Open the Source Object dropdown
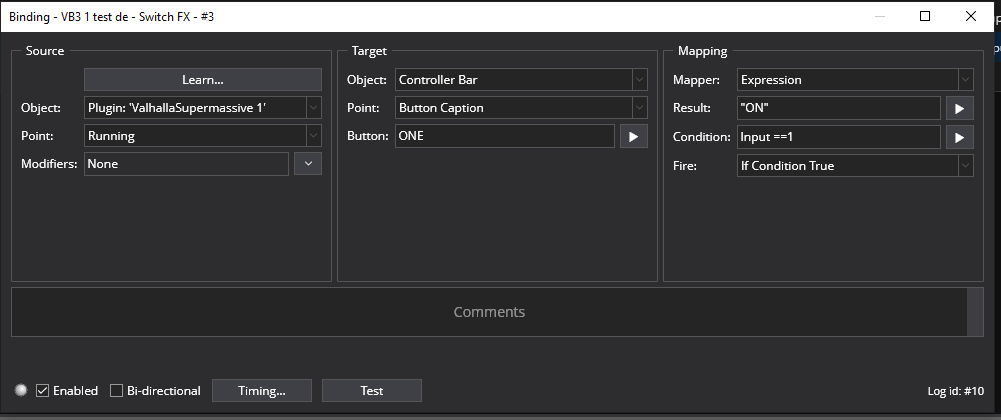Screen dimensions: 1001x420 pos(313,108)
